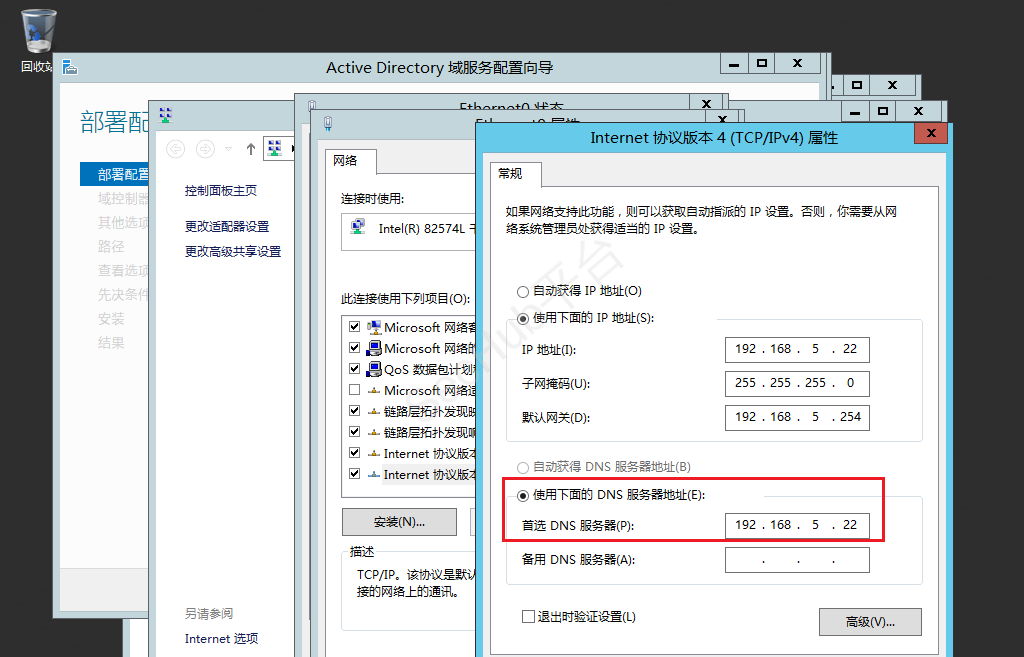The width and height of the screenshot is (1024, 657).
Task: Click the forward arrow navigation icon
Action: [205, 149]
